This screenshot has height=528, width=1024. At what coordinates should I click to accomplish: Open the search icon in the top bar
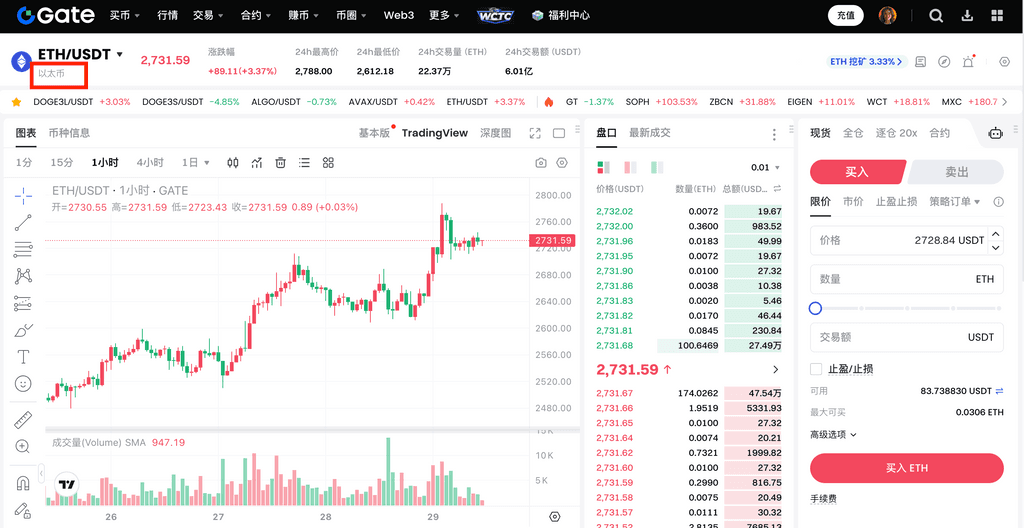pyautogui.click(x=936, y=16)
